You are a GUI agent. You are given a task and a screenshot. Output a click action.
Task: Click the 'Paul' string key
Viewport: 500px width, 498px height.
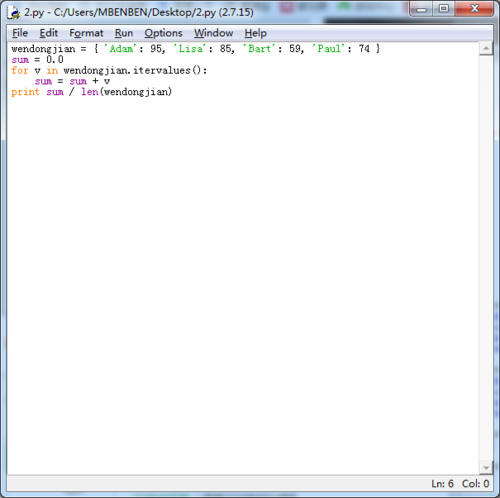329,49
